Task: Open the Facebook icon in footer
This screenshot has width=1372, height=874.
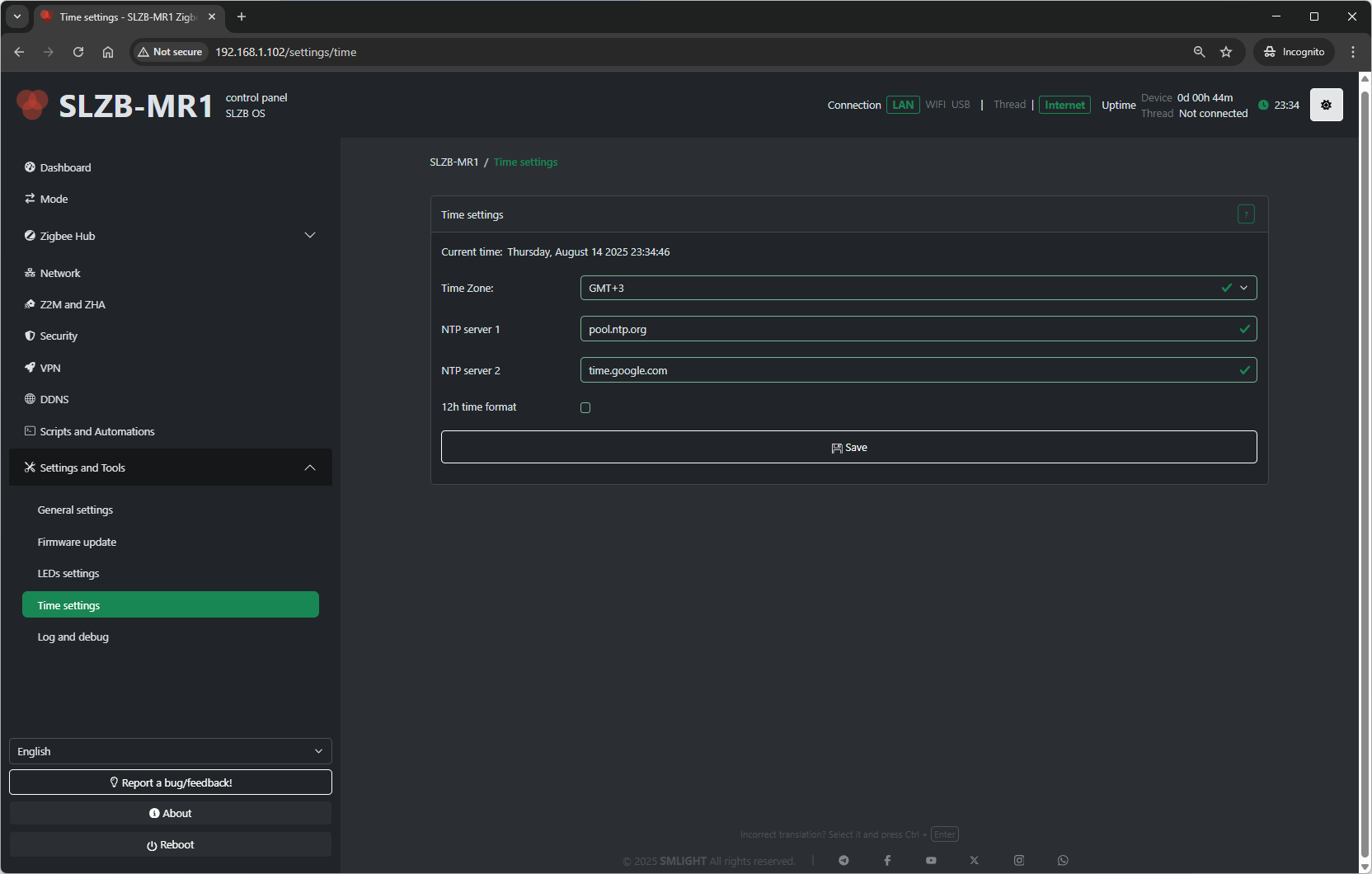Action: [x=887, y=860]
